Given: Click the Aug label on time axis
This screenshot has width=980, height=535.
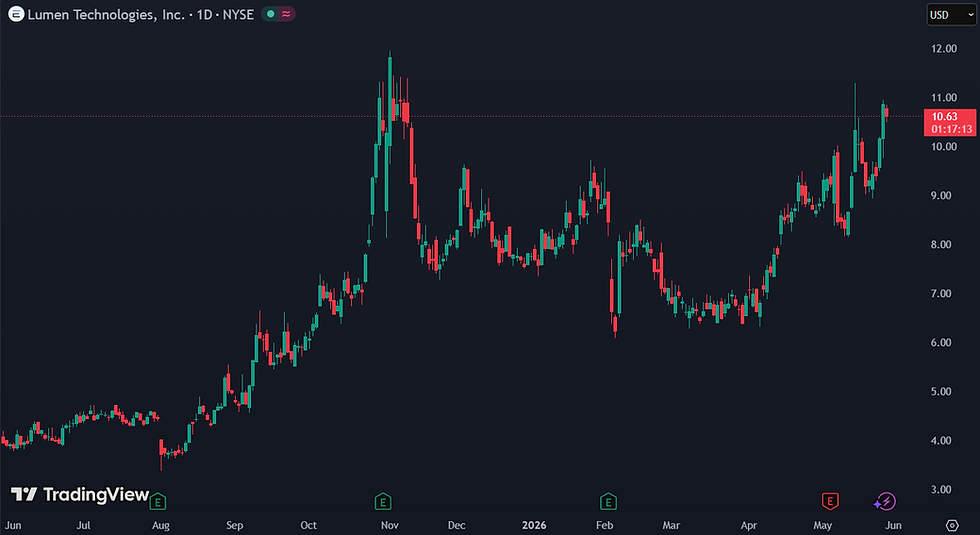Looking at the screenshot, I should coord(161,525).
